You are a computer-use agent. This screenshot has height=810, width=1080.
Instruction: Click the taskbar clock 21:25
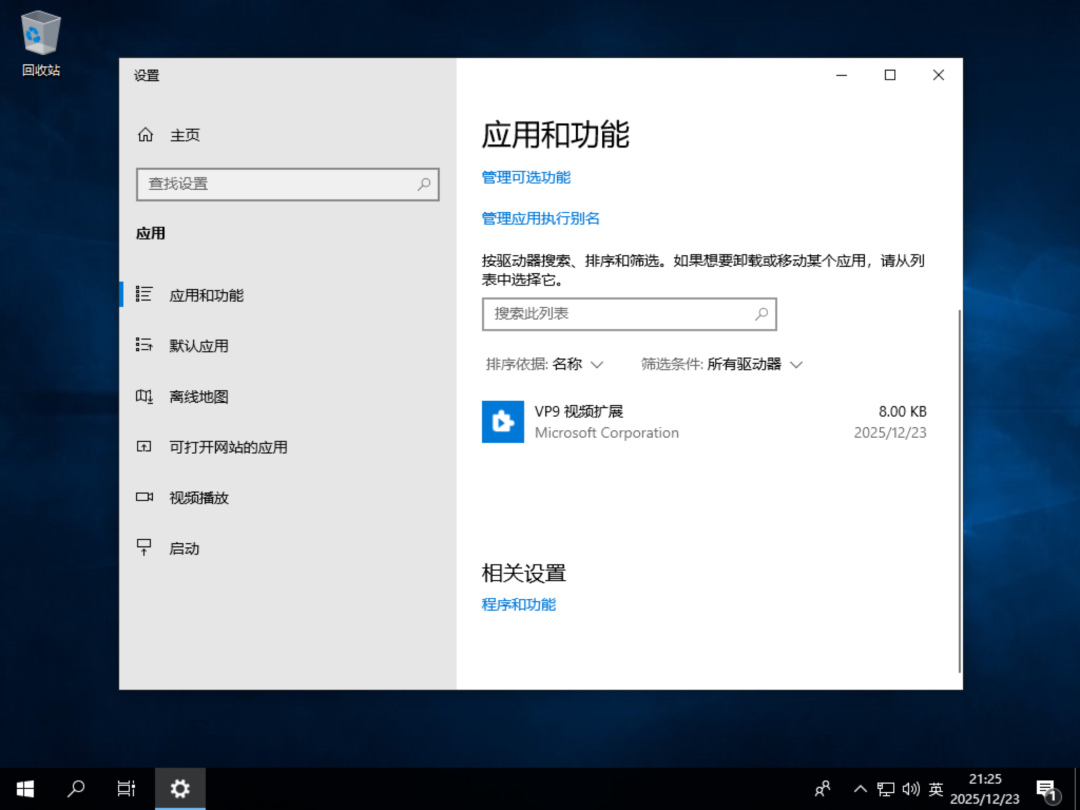pyautogui.click(x=985, y=779)
